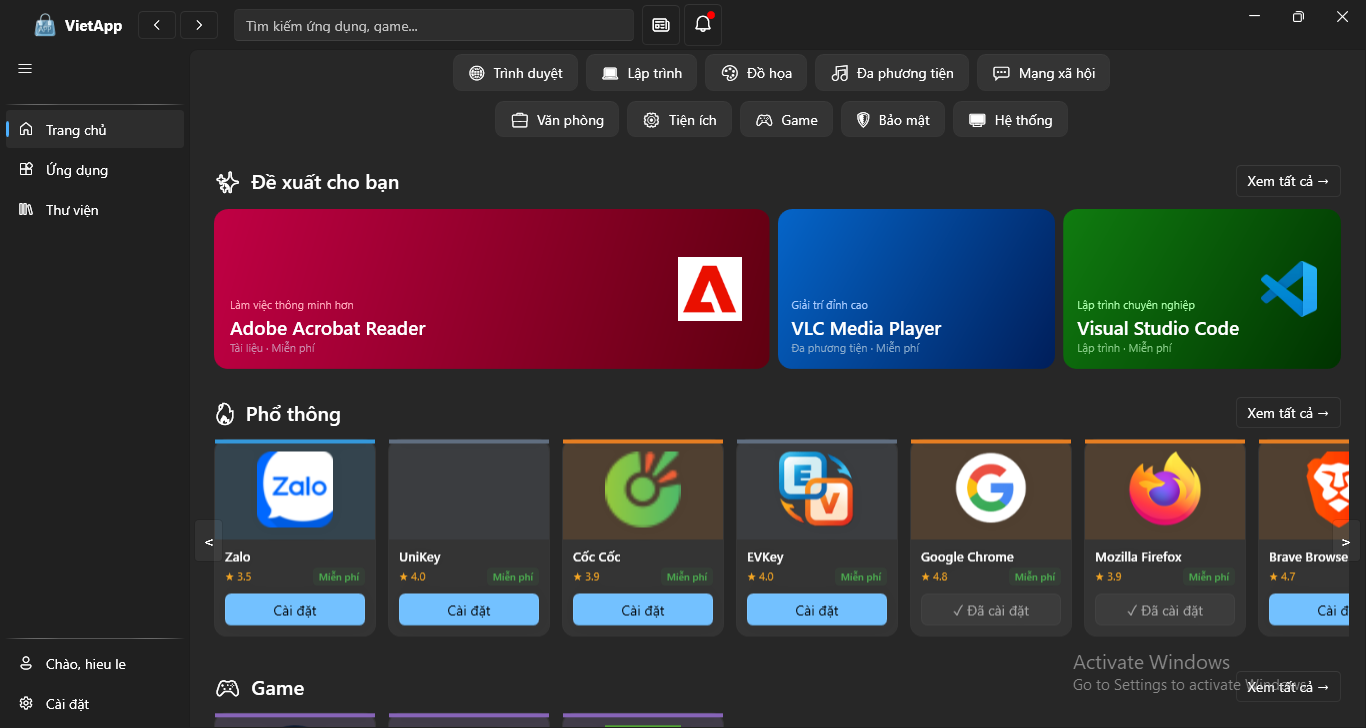The width and height of the screenshot is (1366, 728).
Task: Click the Chào, hieu le account entry
Action: click(96, 664)
